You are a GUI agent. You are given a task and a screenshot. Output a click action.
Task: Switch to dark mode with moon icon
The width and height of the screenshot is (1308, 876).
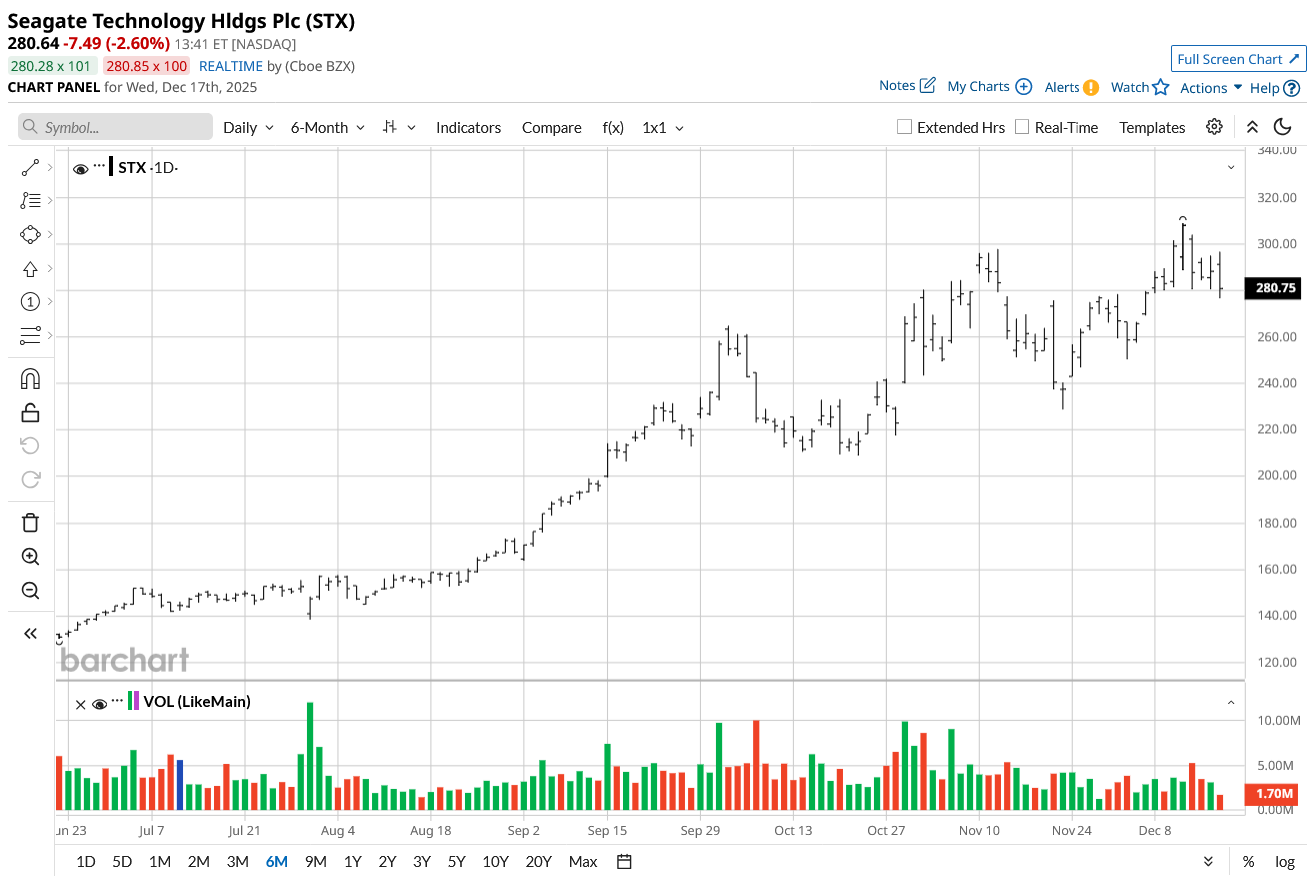point(1283,127)
